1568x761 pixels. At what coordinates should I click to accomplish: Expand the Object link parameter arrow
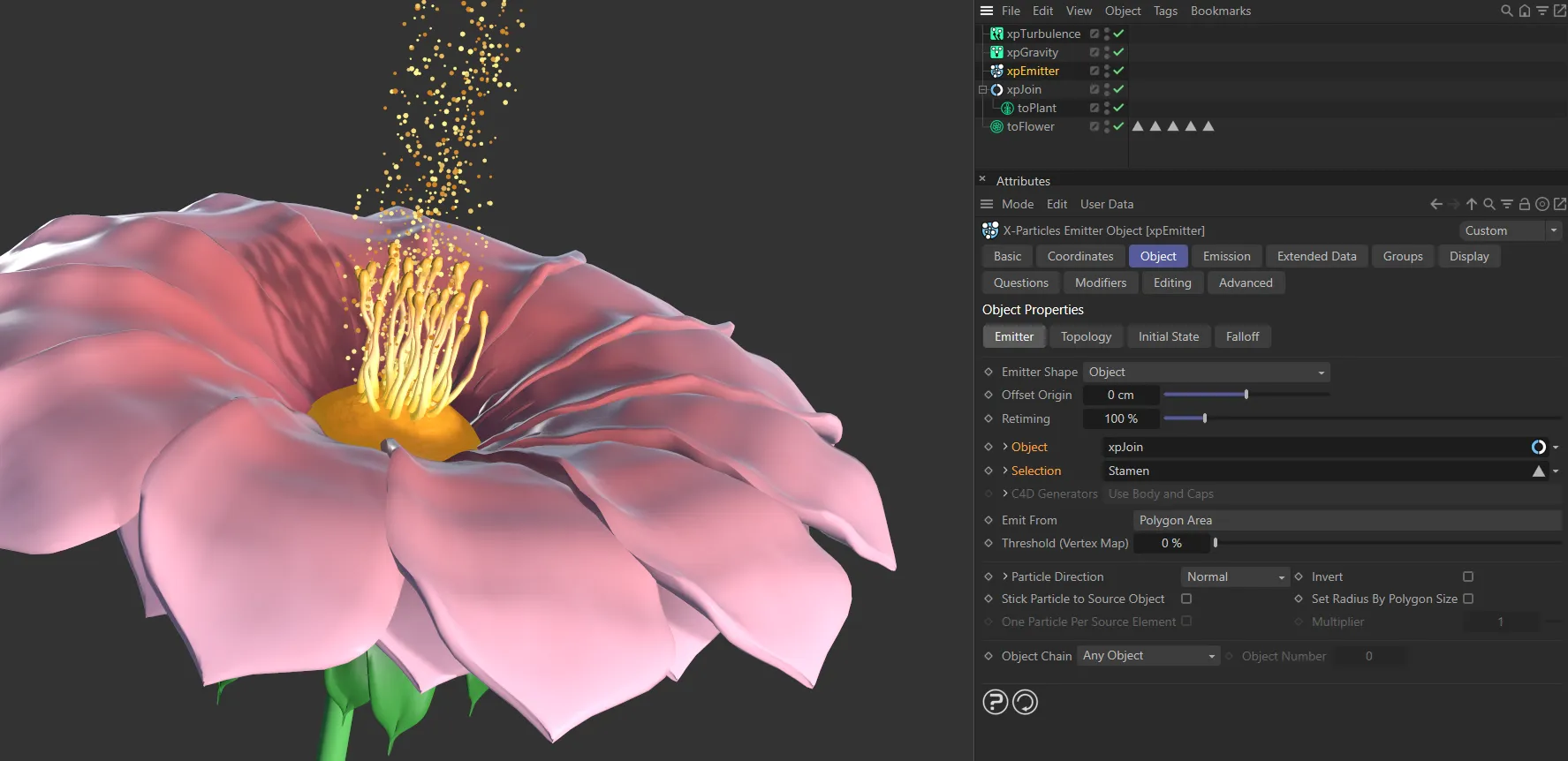[1005, 447]
